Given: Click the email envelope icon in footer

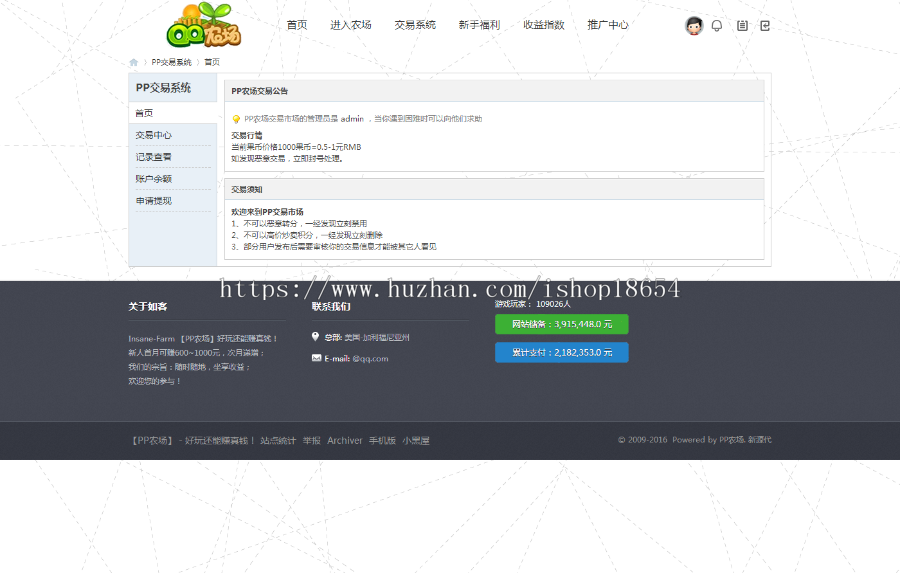Looking at the screenshot, I should 316,358.
